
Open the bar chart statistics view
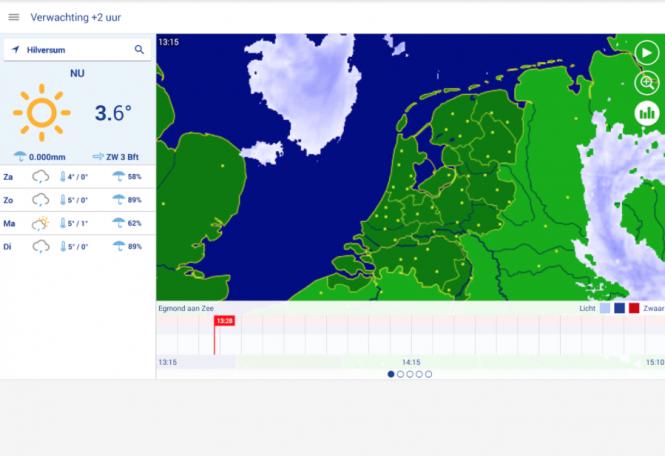[x=646, y=113]
